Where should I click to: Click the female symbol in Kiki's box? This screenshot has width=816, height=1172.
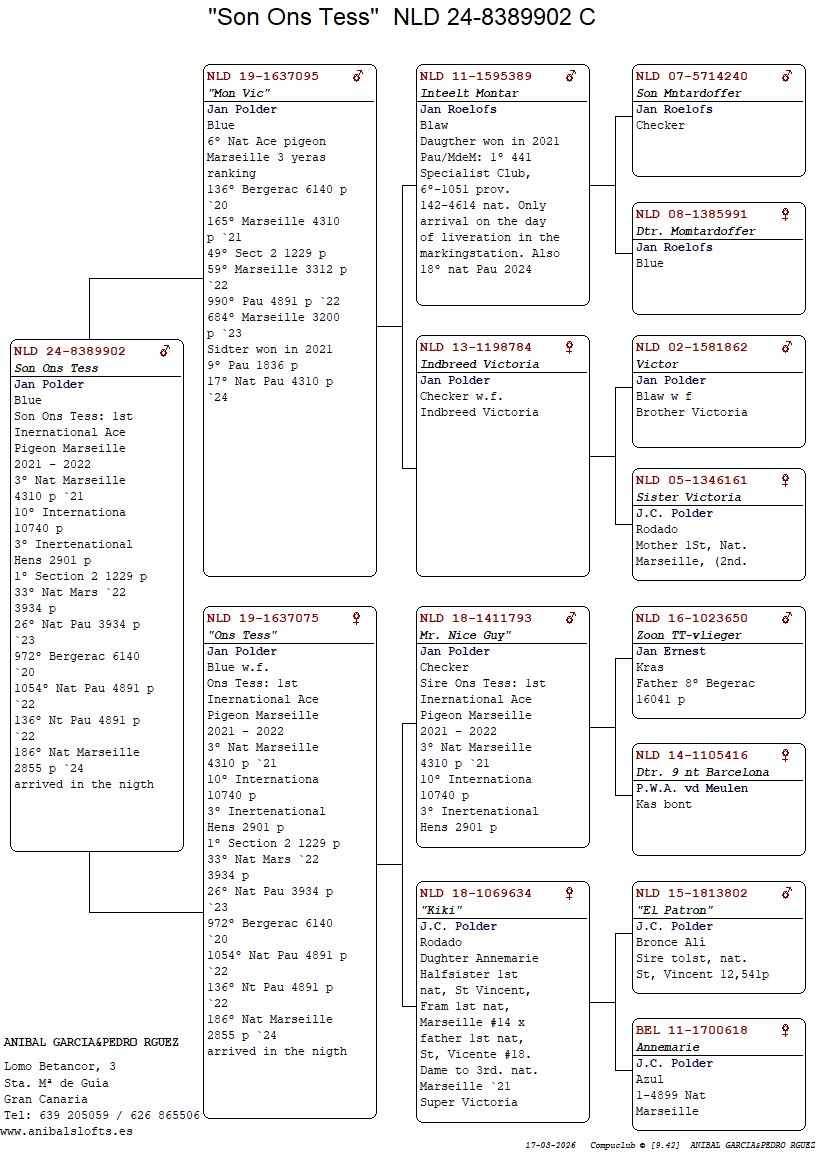tap(569, 893)
